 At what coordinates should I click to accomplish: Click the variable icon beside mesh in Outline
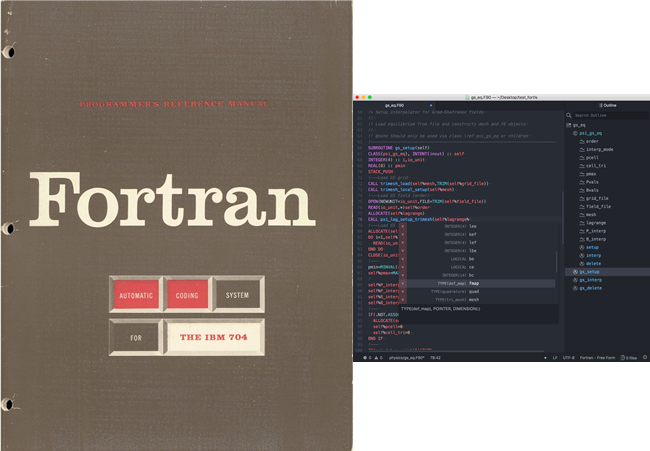click(582, 215)
